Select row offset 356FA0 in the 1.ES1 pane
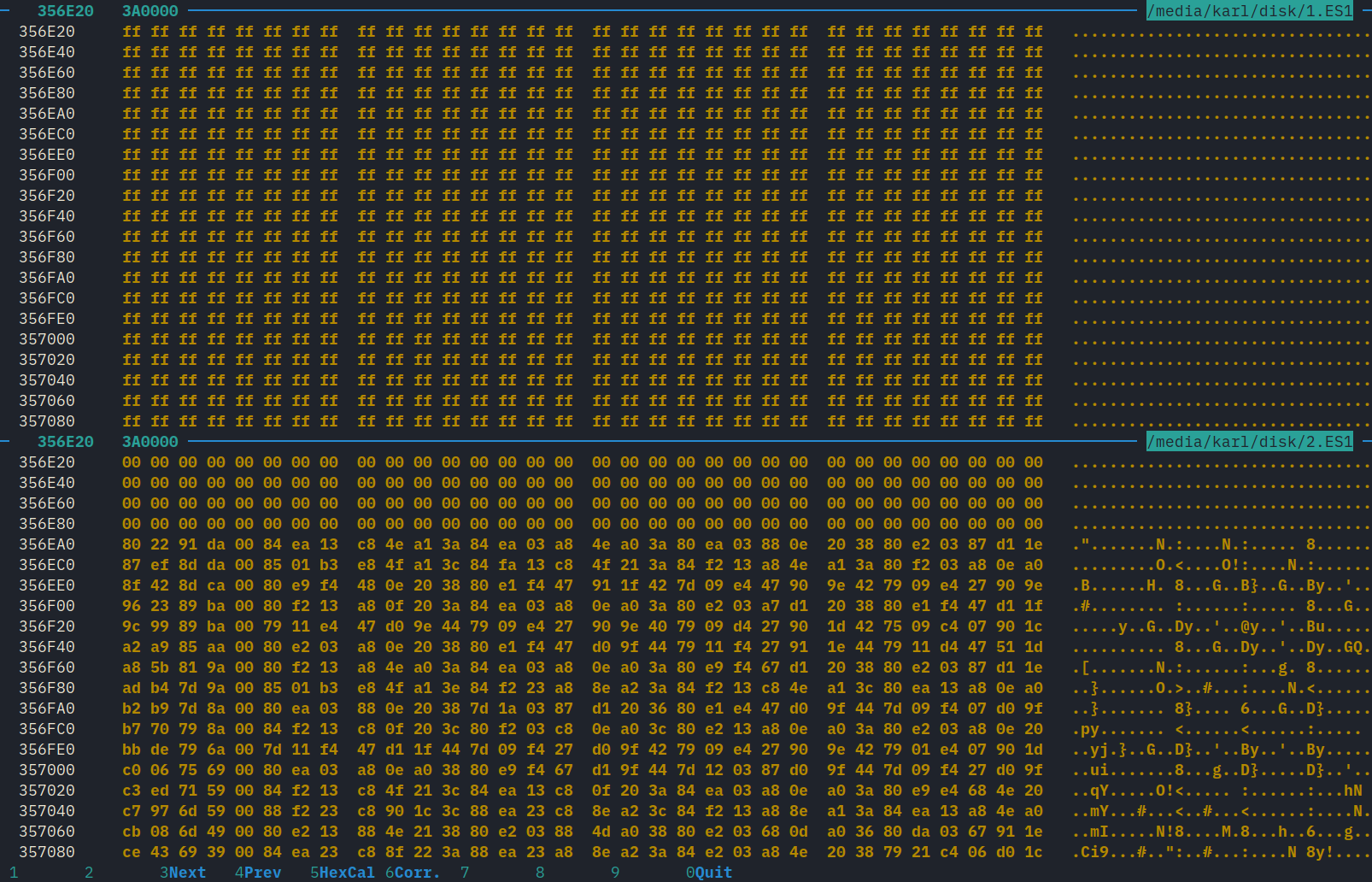Image resolution: width=1372 pixels, height=882 pixels. coord(47,278)
